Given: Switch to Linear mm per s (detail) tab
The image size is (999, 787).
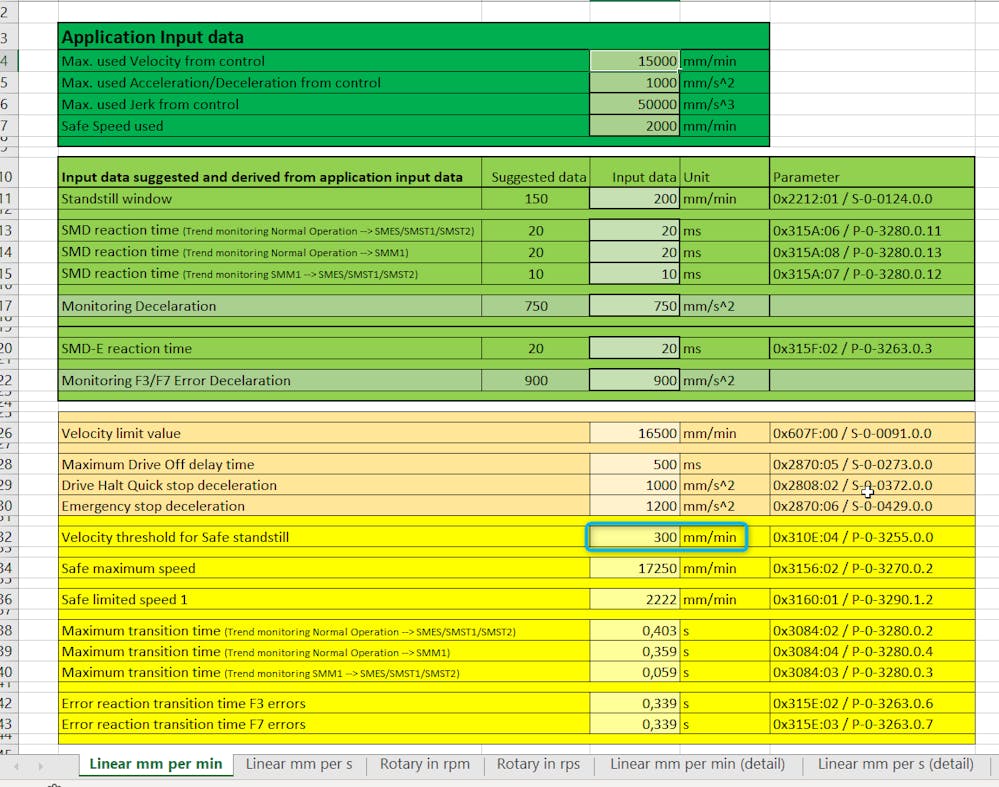Looking at the screenshot, I should [x=895, y=764].
